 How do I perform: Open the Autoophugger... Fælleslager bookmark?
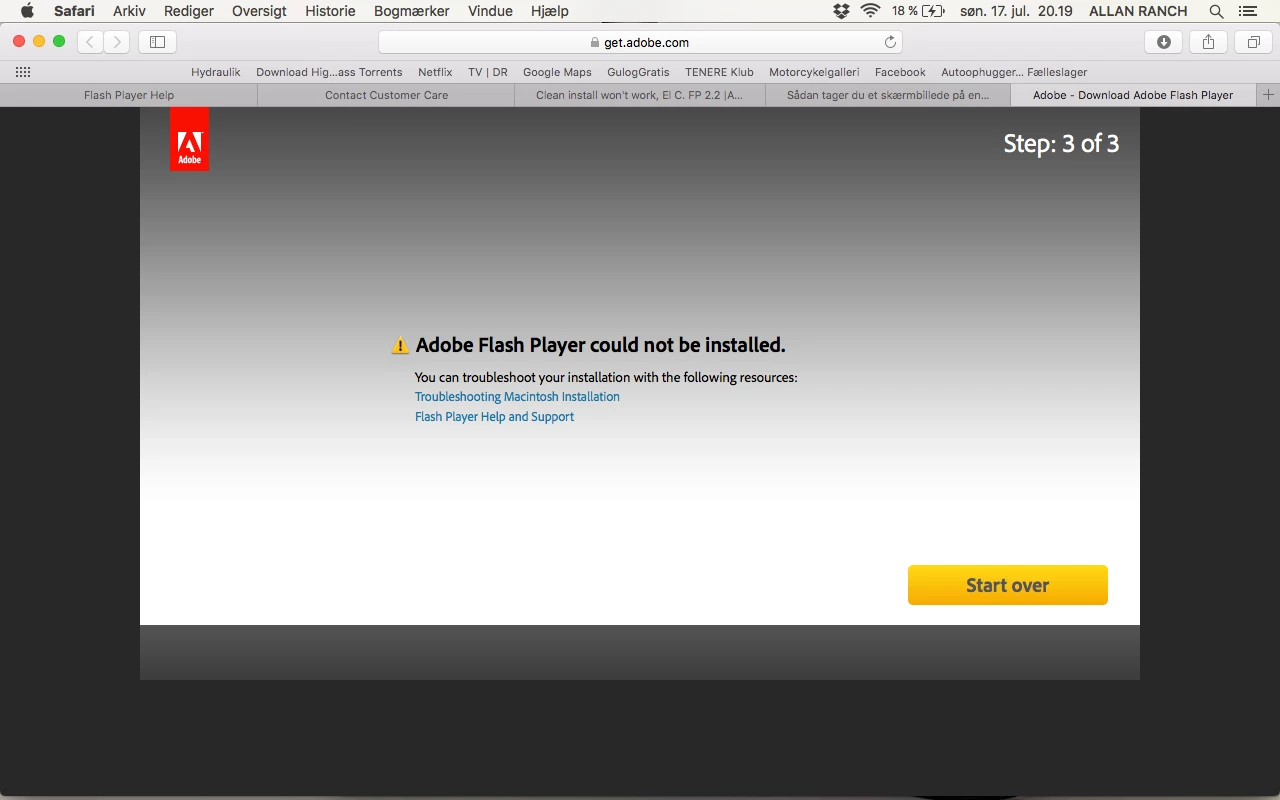click(1014, 72)
